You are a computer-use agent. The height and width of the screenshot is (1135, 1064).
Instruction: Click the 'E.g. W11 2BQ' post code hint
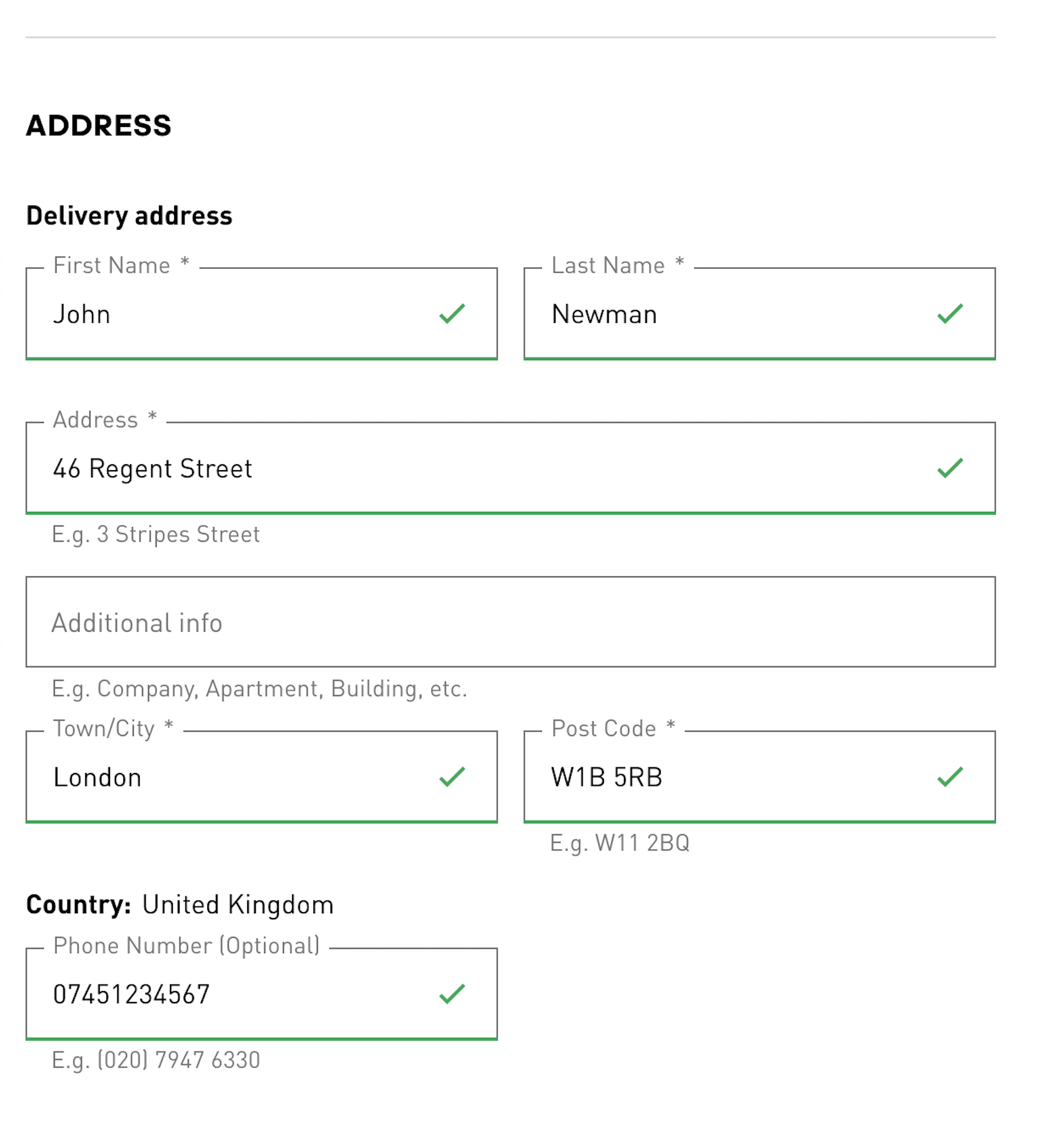click(x=620, y=842)
